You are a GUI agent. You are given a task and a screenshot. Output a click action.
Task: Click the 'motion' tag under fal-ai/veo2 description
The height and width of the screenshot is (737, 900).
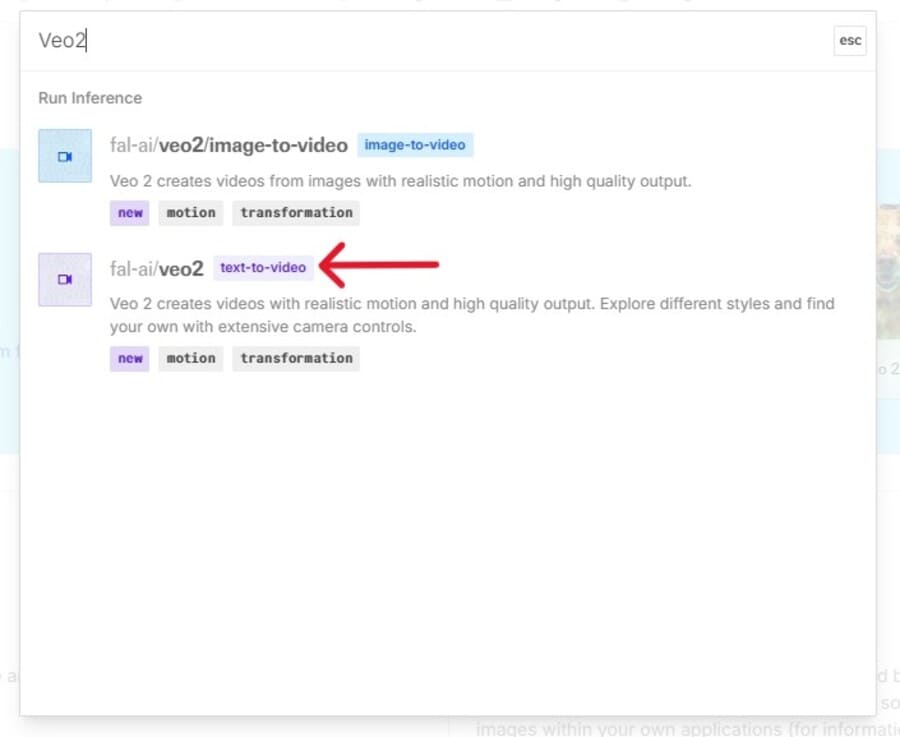pos(191,359)
